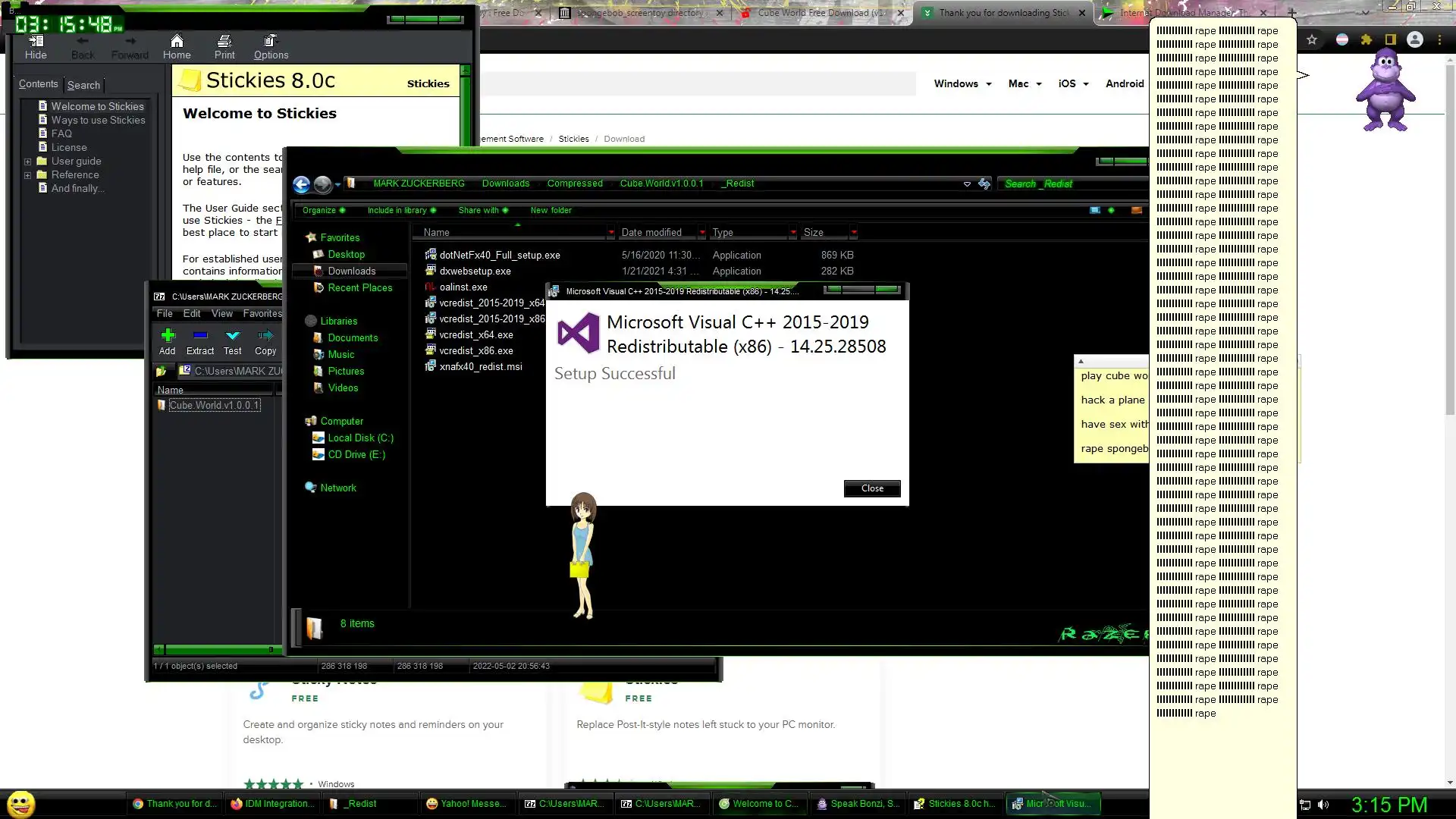Switch to the Search tab in help
Image resolution: width=1456 pixels, height=819 pixels.
(83, 85)
